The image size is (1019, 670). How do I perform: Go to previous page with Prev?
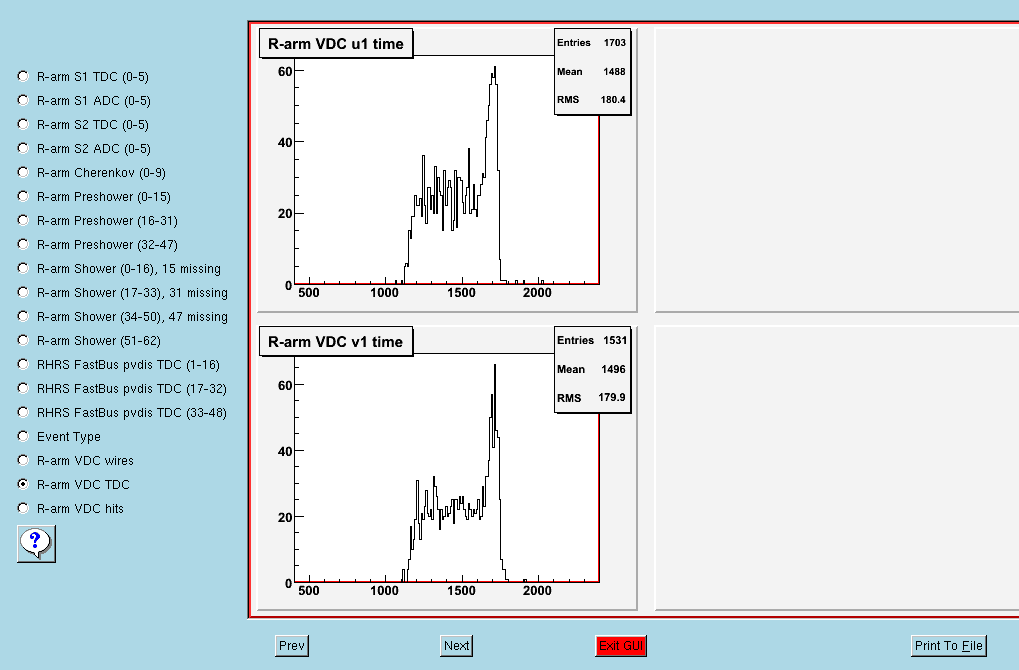[292, 646]
